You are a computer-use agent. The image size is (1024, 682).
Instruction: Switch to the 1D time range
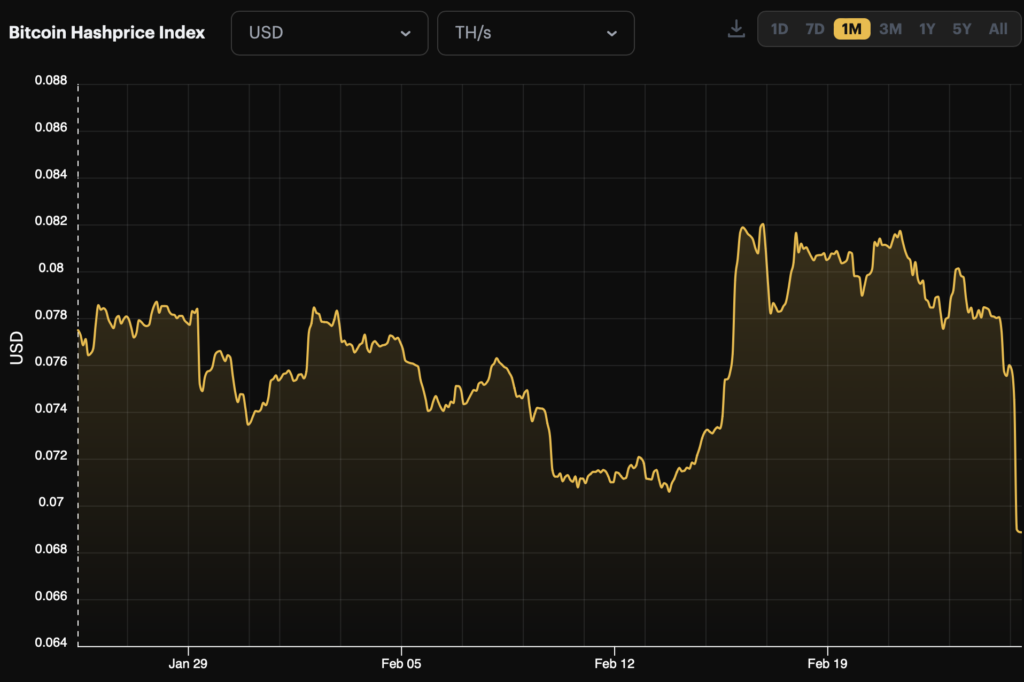(779, 29)
